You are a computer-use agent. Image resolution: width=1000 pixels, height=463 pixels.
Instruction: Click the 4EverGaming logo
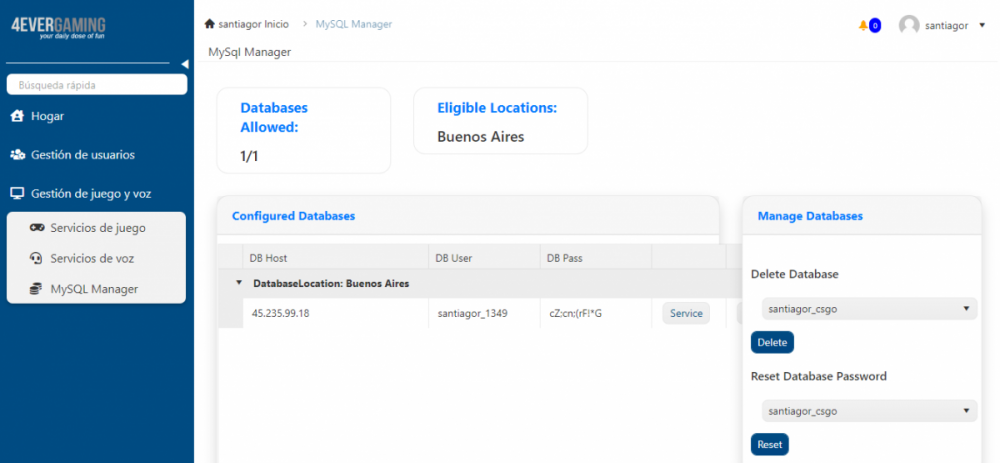click(58, 26)
